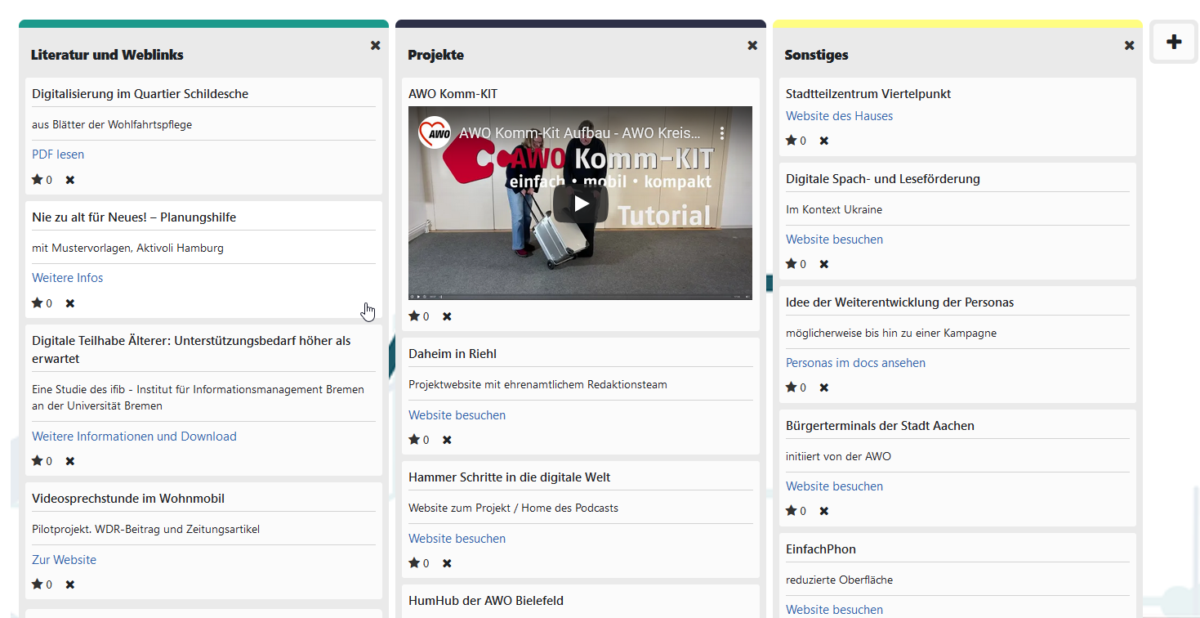Click the Daheim in Riehl card title
This screenshot has width=1200, height=618.
point(453,354)
